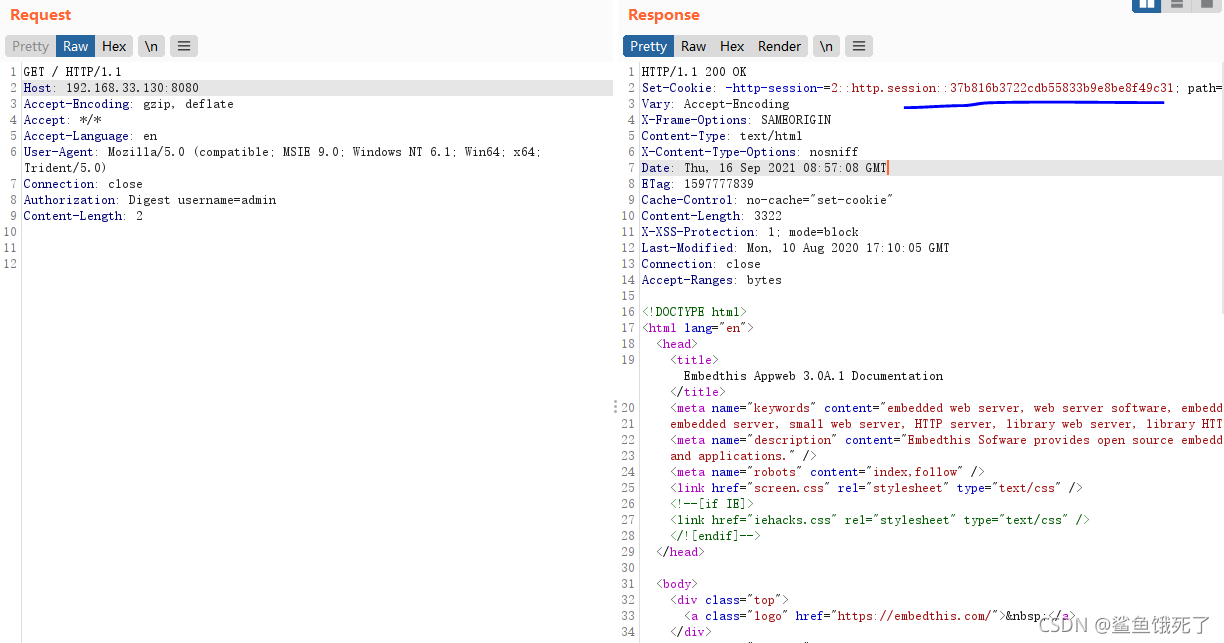
Task: Click the 'X-Frame-Options: SAMEORIGIN' header
Action: 736,120
